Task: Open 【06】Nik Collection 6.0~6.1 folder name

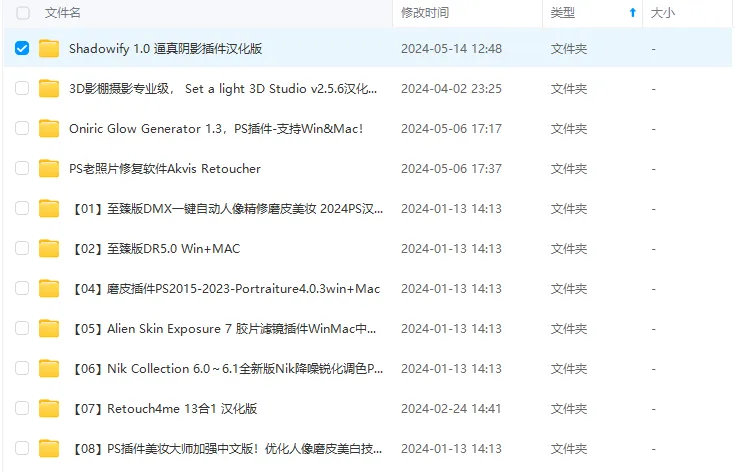Action: click(x=227, y=369)
